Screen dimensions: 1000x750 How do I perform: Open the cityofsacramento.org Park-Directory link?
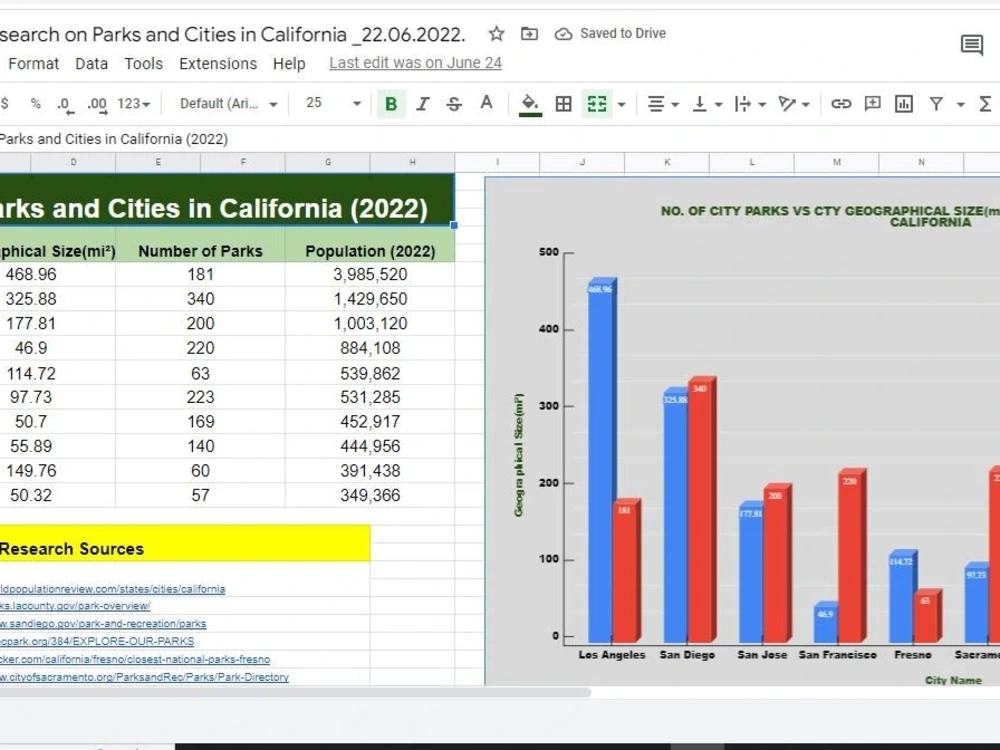click(144, 677)
